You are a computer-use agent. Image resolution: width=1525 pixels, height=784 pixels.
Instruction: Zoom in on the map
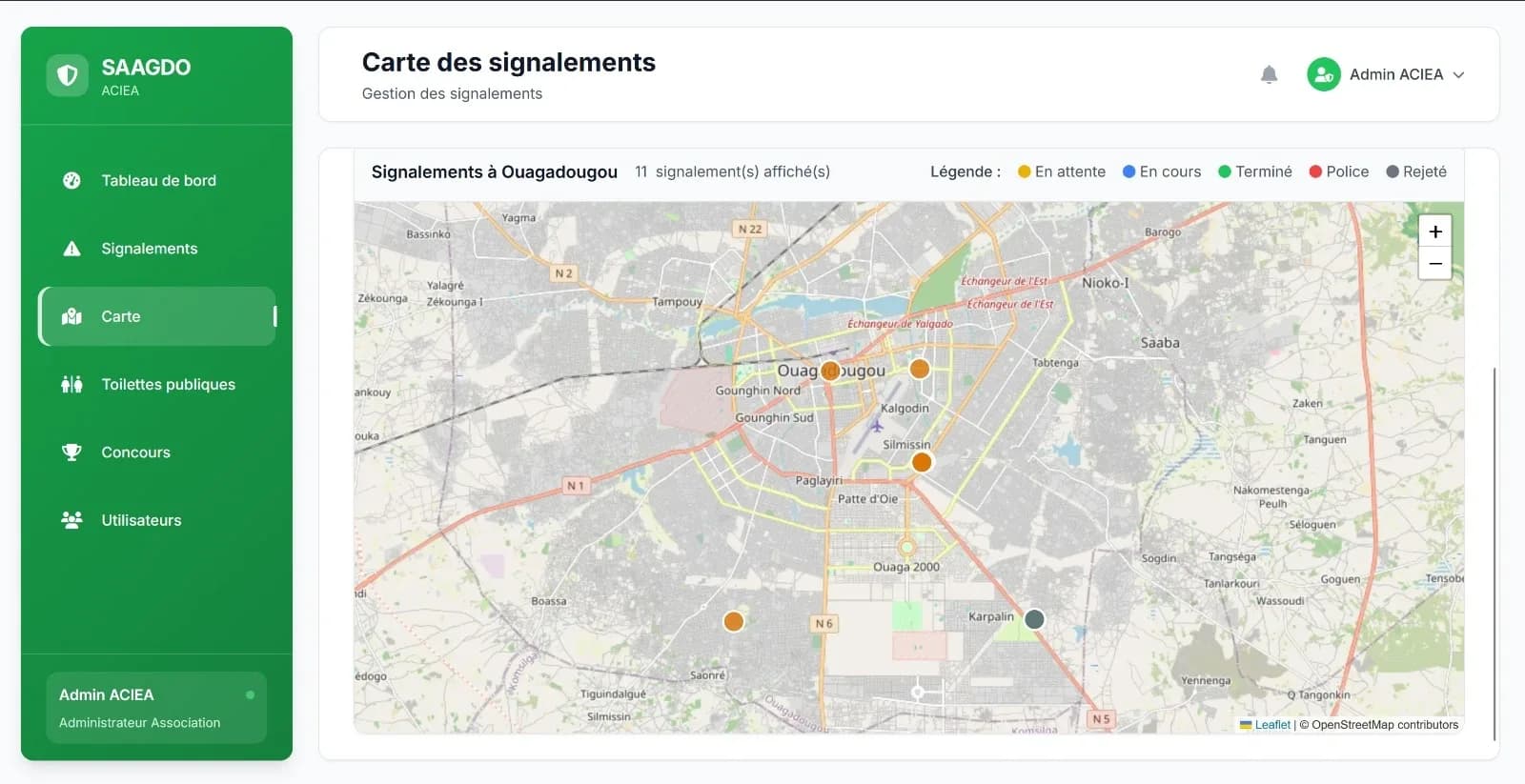tap(1435, 231)
